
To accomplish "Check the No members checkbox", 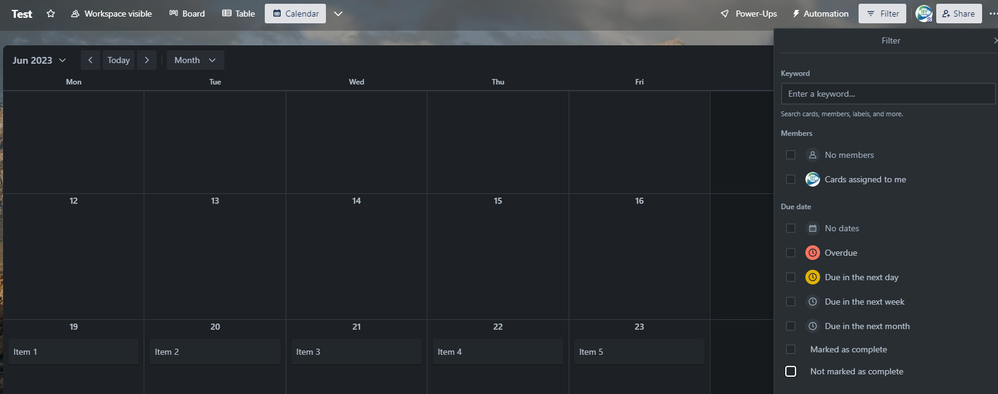I will pyautogui.click(x=791, y=155).
